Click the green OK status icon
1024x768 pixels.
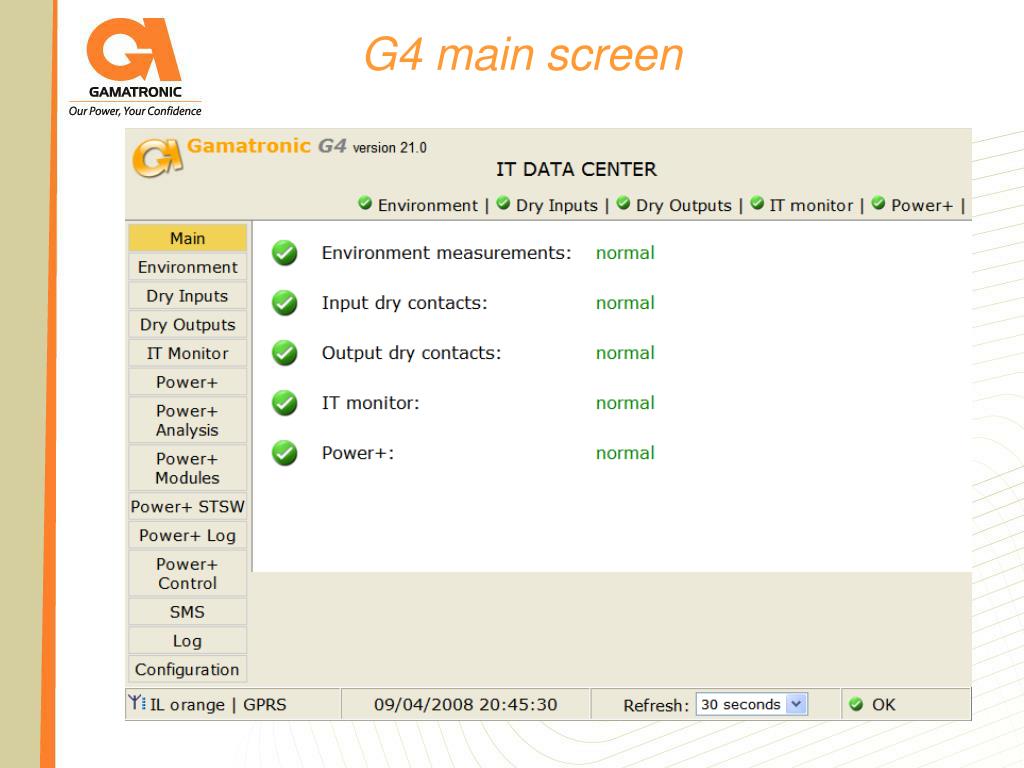coord(856,704)
